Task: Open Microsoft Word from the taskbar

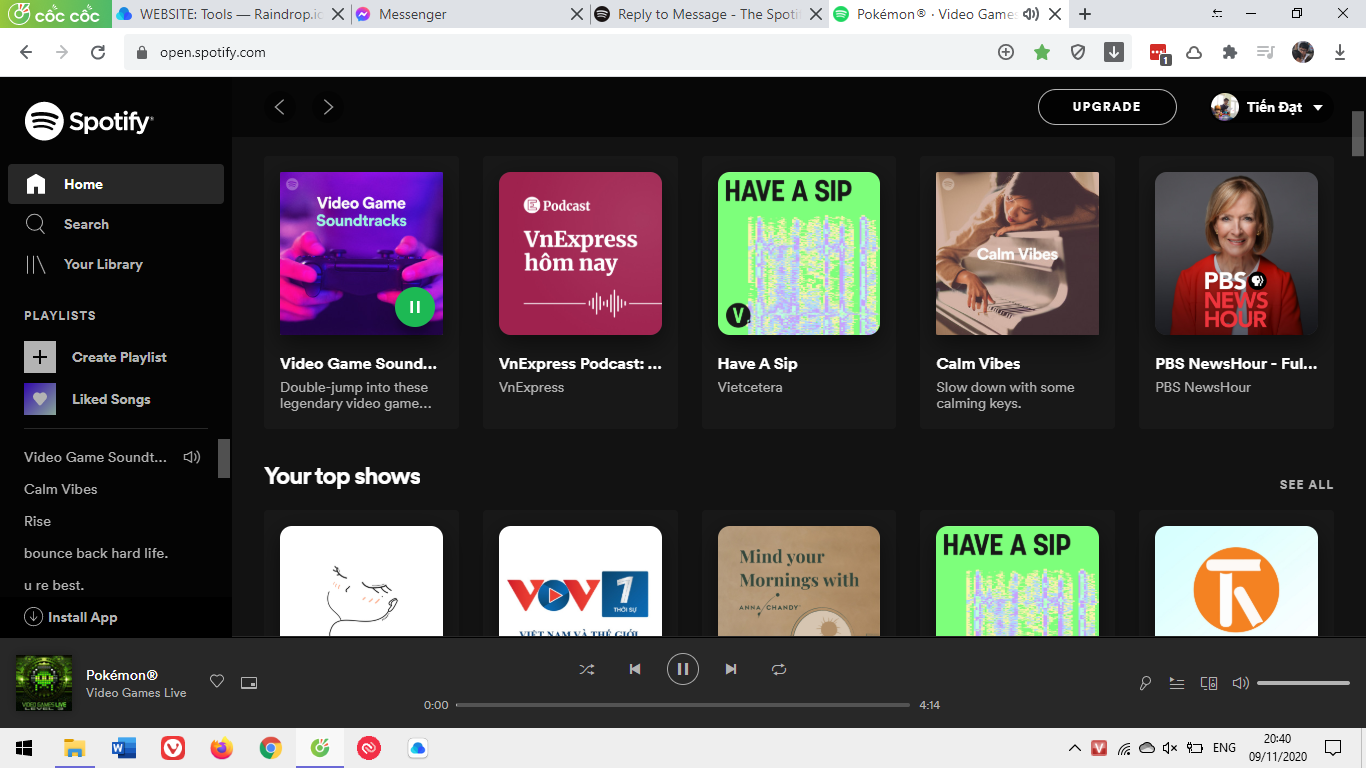Action: [124, 747]
